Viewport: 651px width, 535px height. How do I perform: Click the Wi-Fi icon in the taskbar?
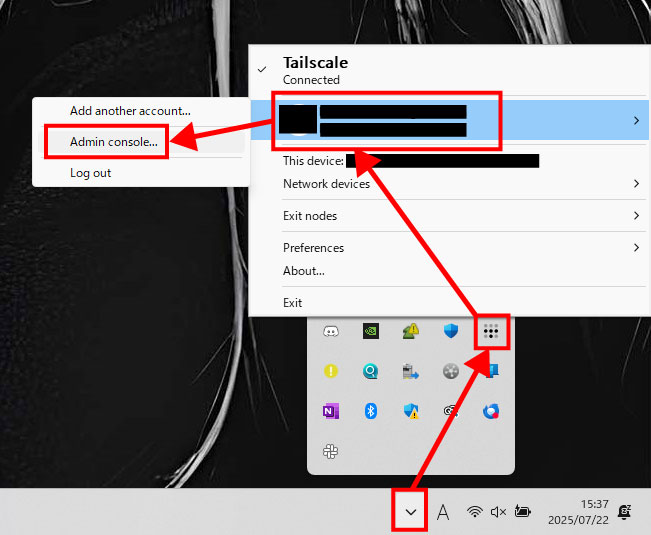475,511
